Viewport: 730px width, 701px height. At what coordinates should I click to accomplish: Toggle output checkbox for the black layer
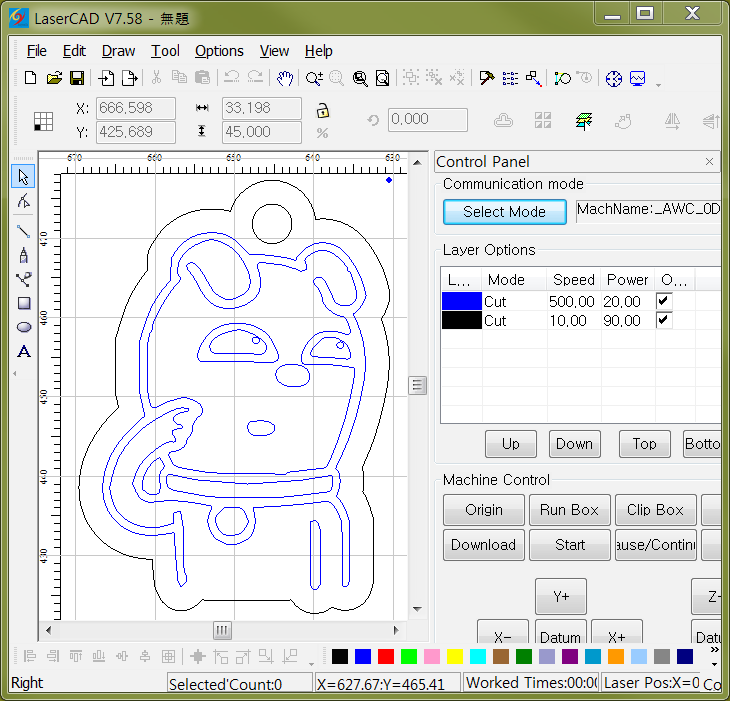point(663,320)
